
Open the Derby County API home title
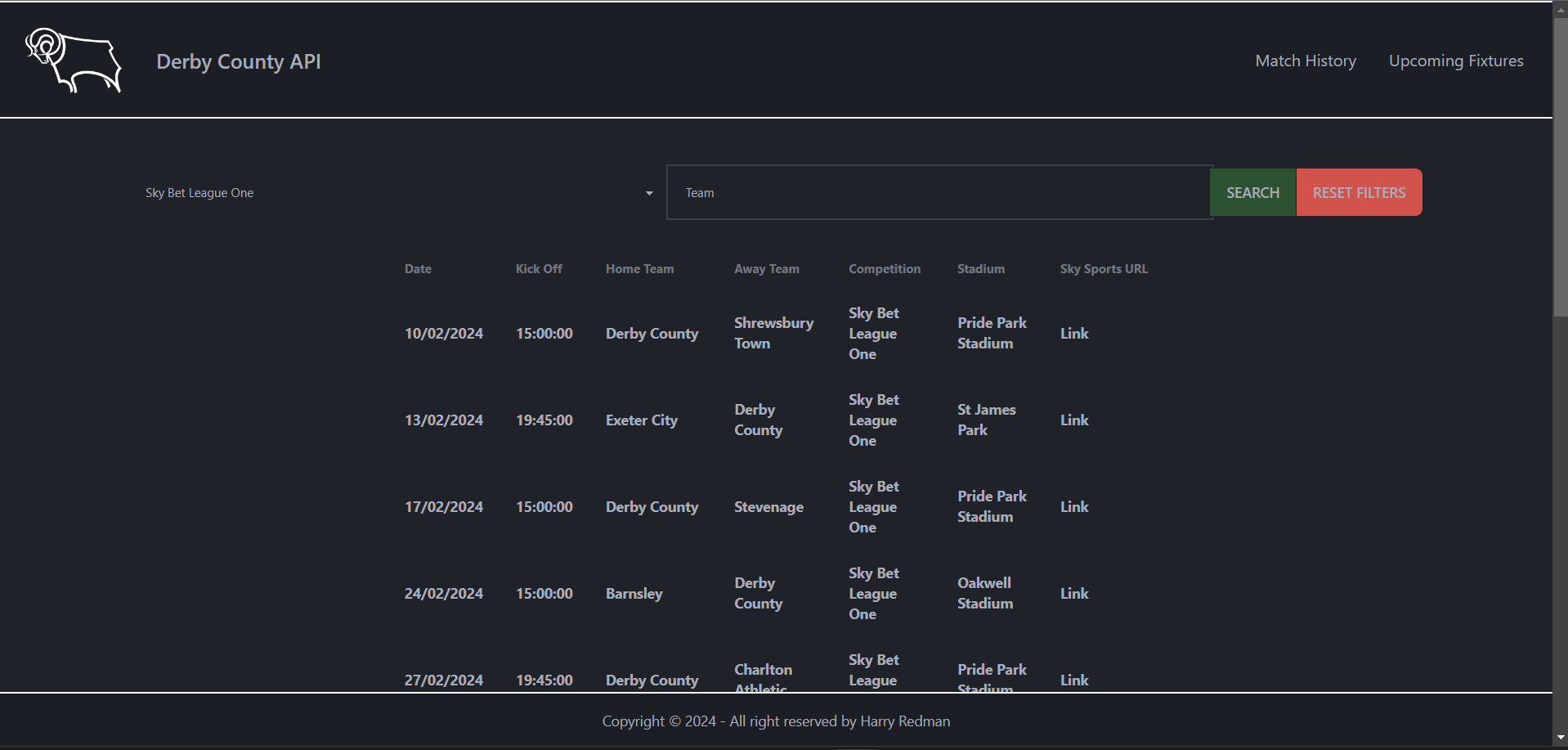point(238,61)
